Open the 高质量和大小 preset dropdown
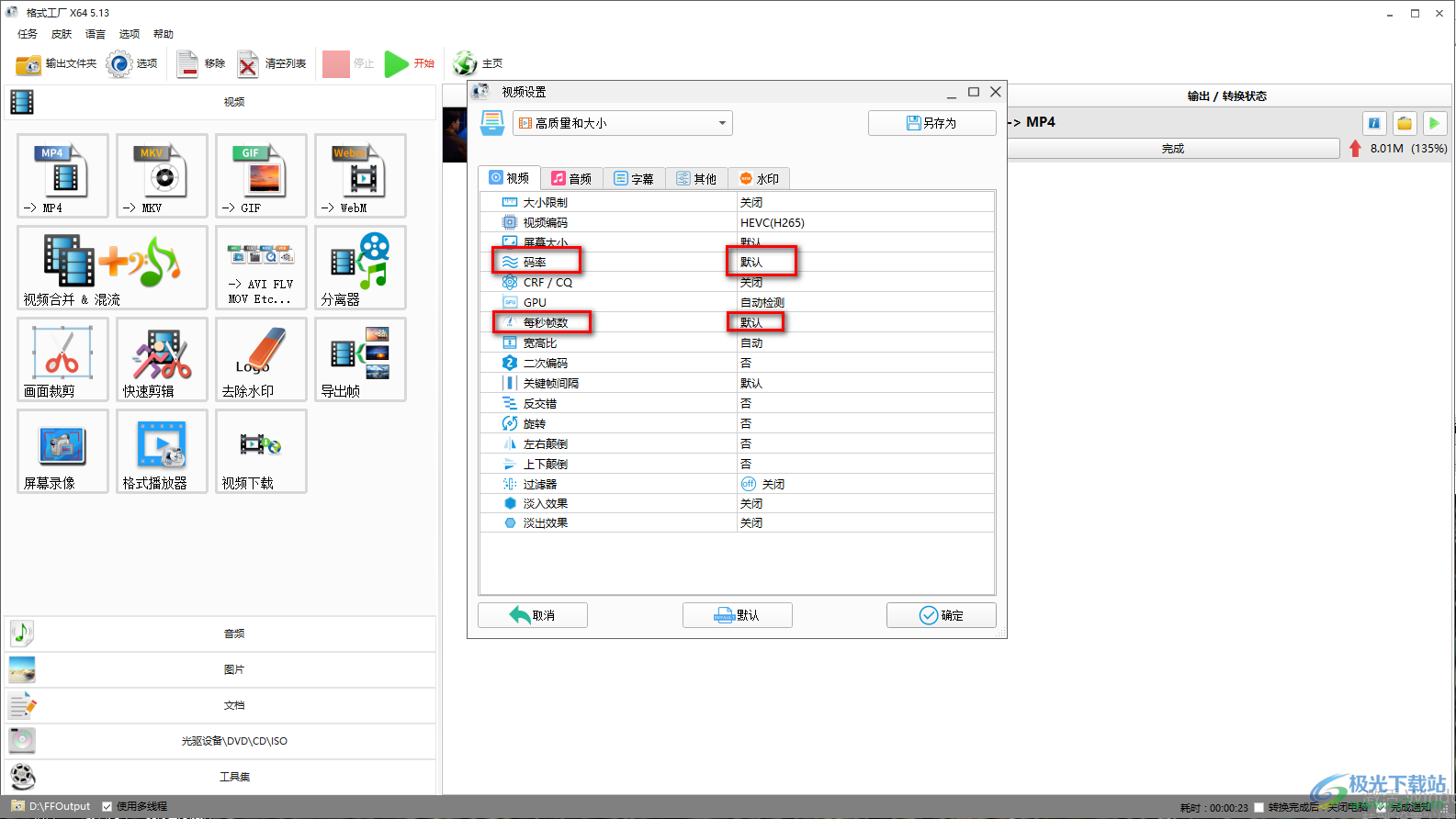Image resolution: width=1456 pixels, height=819 pixels. pos(623,123)
